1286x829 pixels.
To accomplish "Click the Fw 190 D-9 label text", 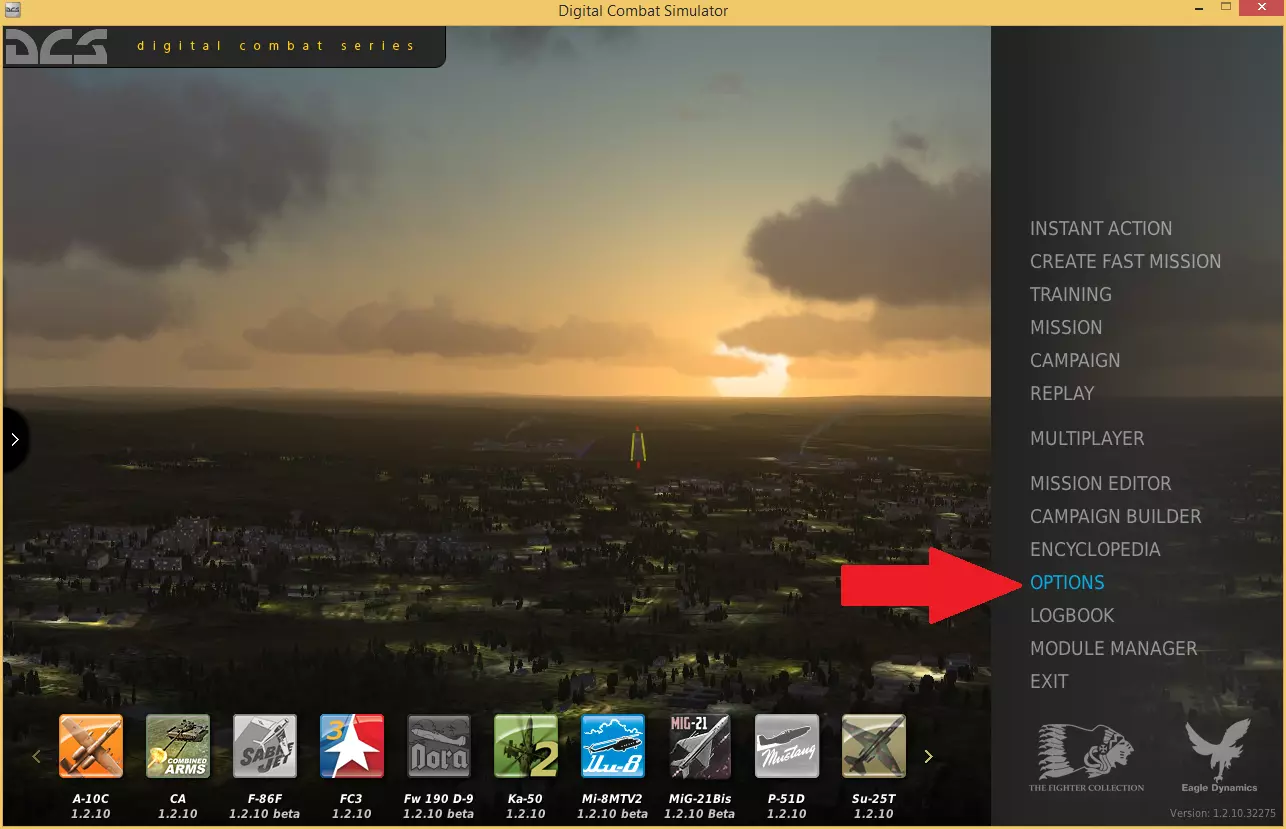I will tap(439, 799).
